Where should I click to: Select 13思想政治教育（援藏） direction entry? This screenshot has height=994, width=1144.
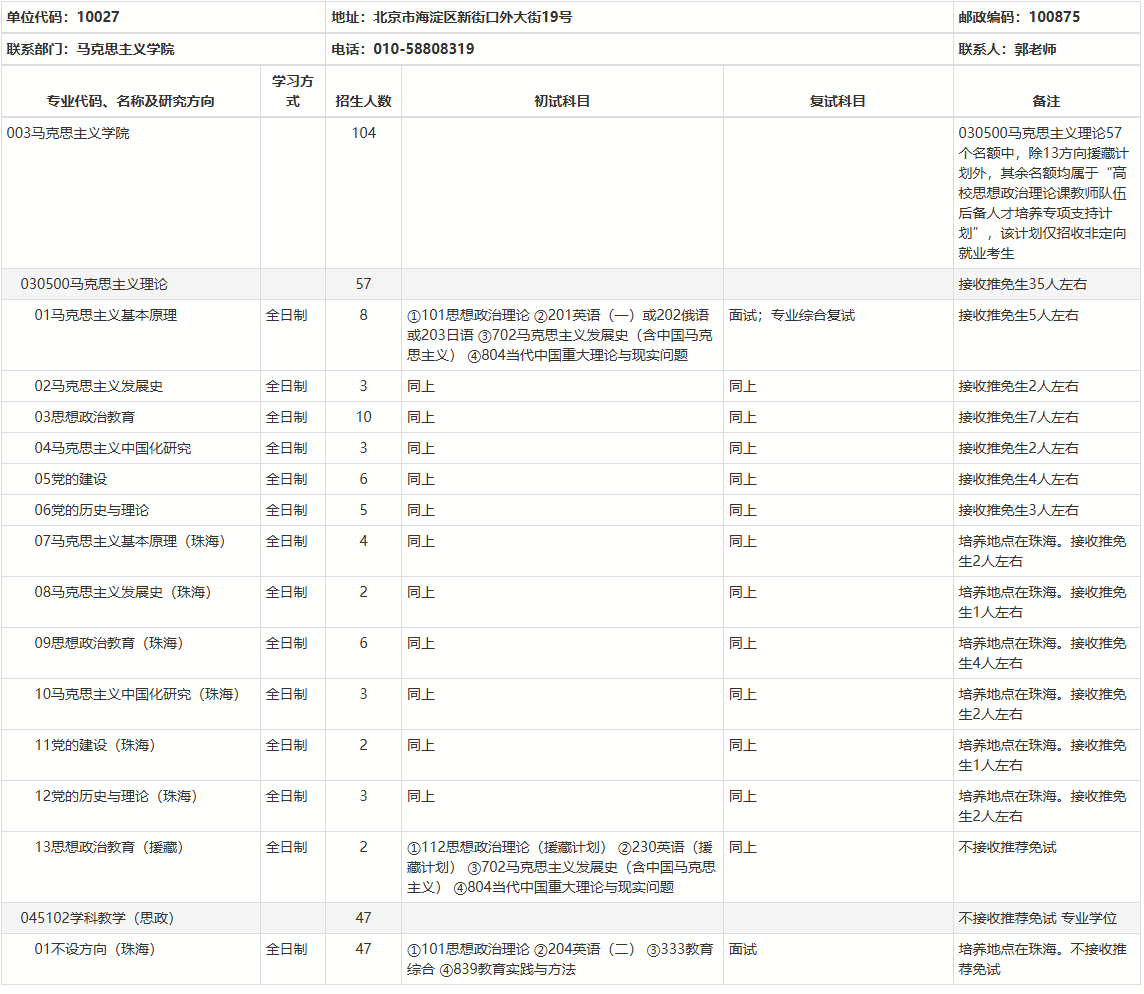[x=110, y=847]
